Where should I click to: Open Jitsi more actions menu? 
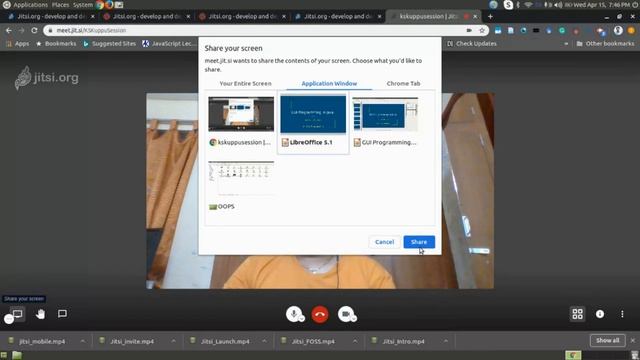622,314
